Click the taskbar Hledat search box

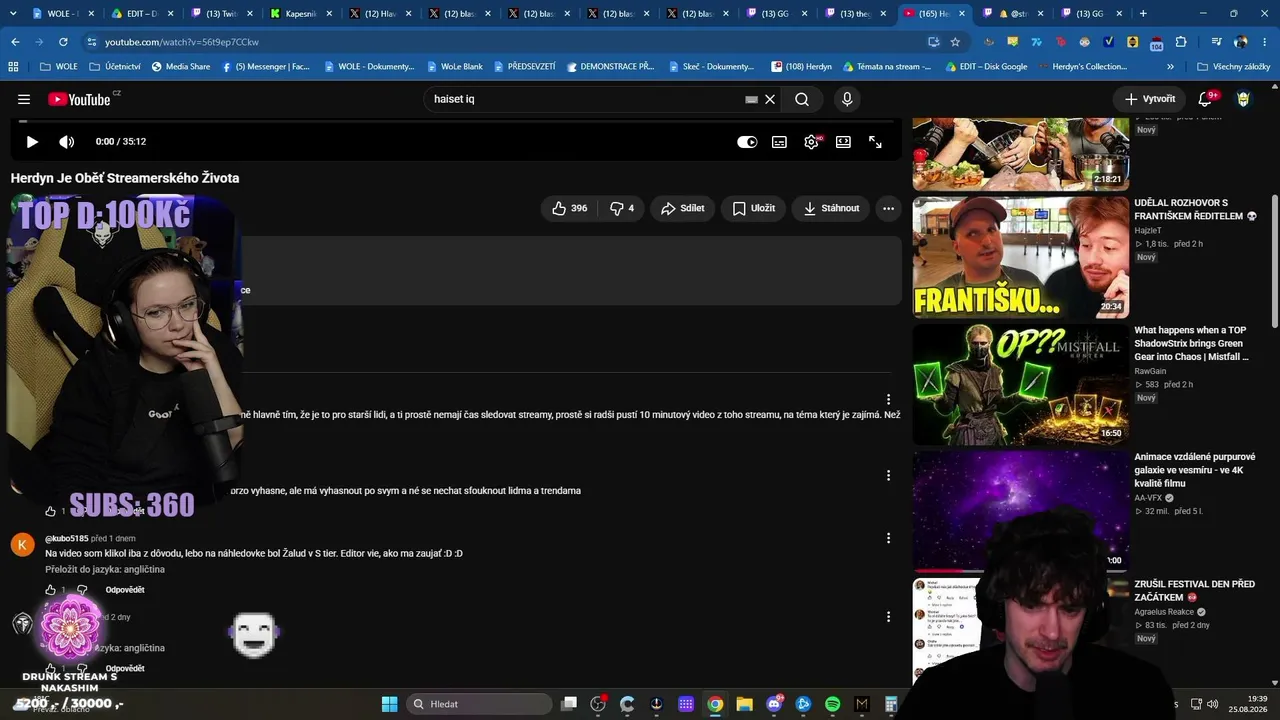(478, 704)
